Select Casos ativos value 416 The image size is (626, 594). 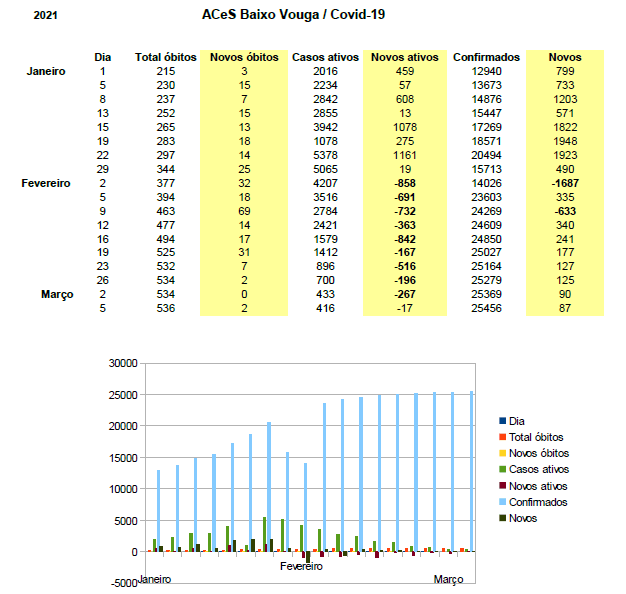(x=325, y=308)
